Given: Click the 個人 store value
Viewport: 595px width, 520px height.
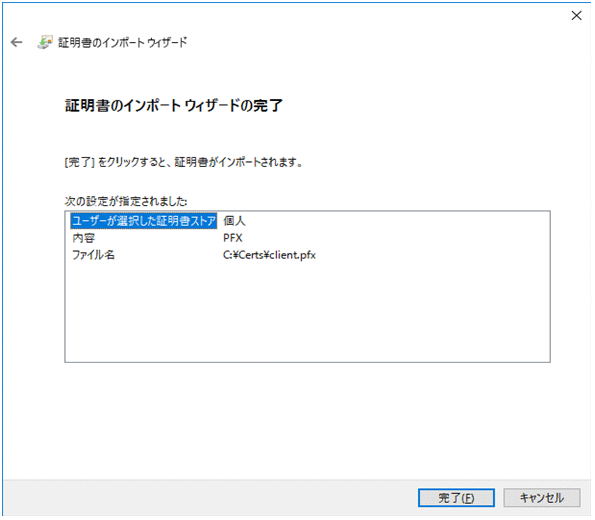Looking at the screenshot, I should 234,221.
